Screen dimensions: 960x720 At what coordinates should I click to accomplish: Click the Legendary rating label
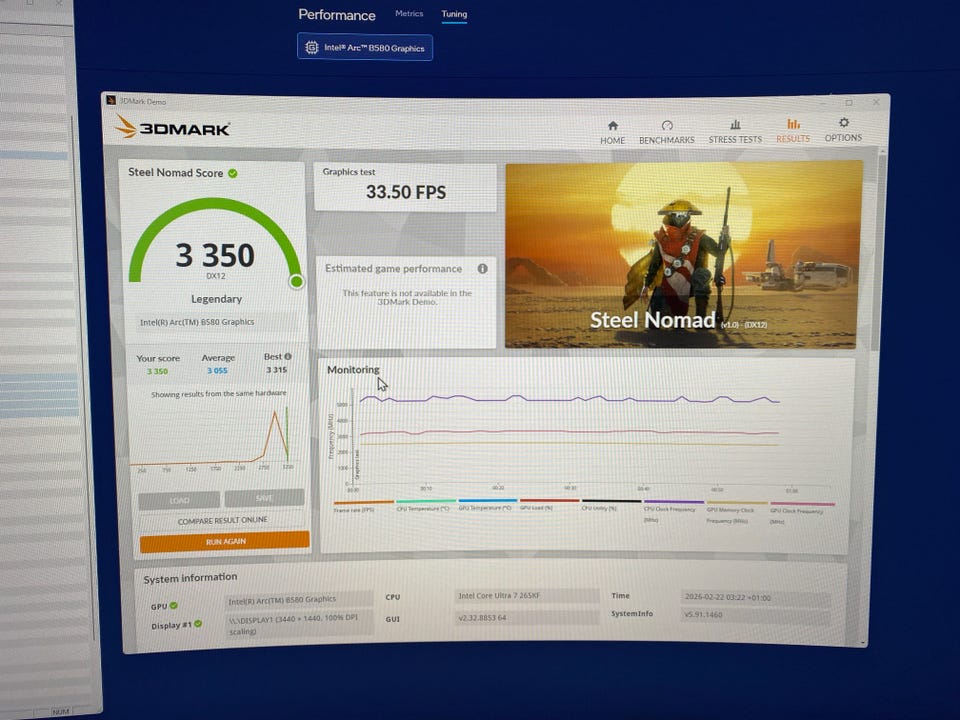click(216, 299)
